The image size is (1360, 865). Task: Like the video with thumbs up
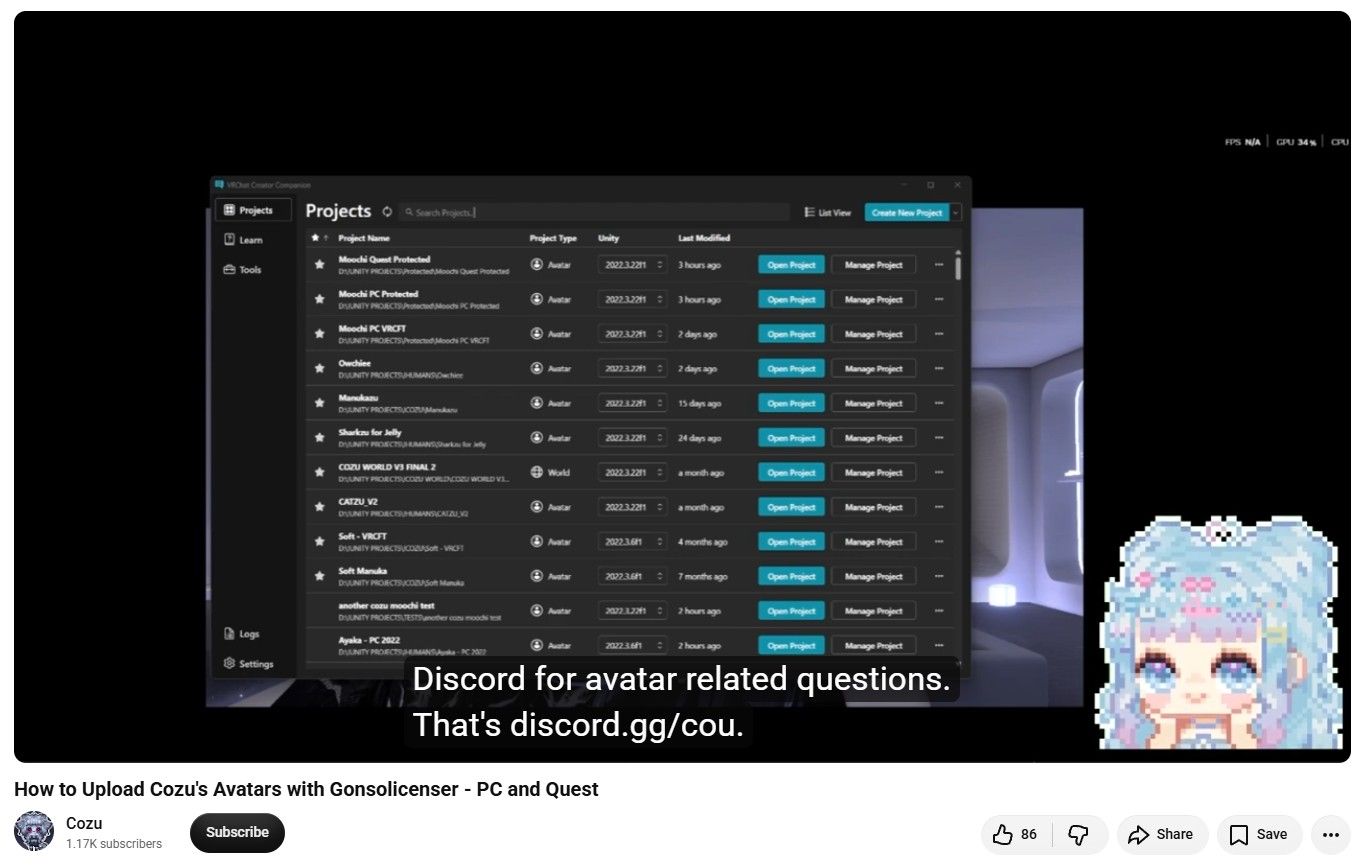[1014, 834]
